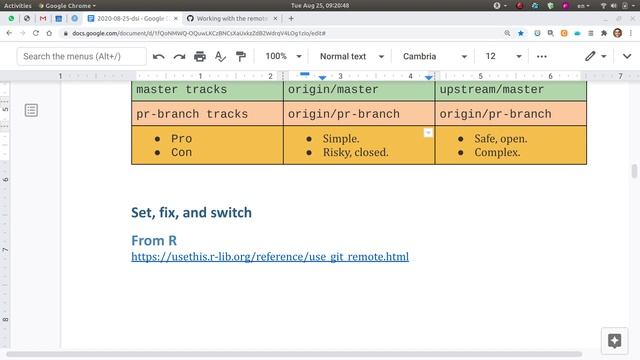The image size is (640, 360).
Task: Open the table cell options dropdown arrow
Action: 428,133
